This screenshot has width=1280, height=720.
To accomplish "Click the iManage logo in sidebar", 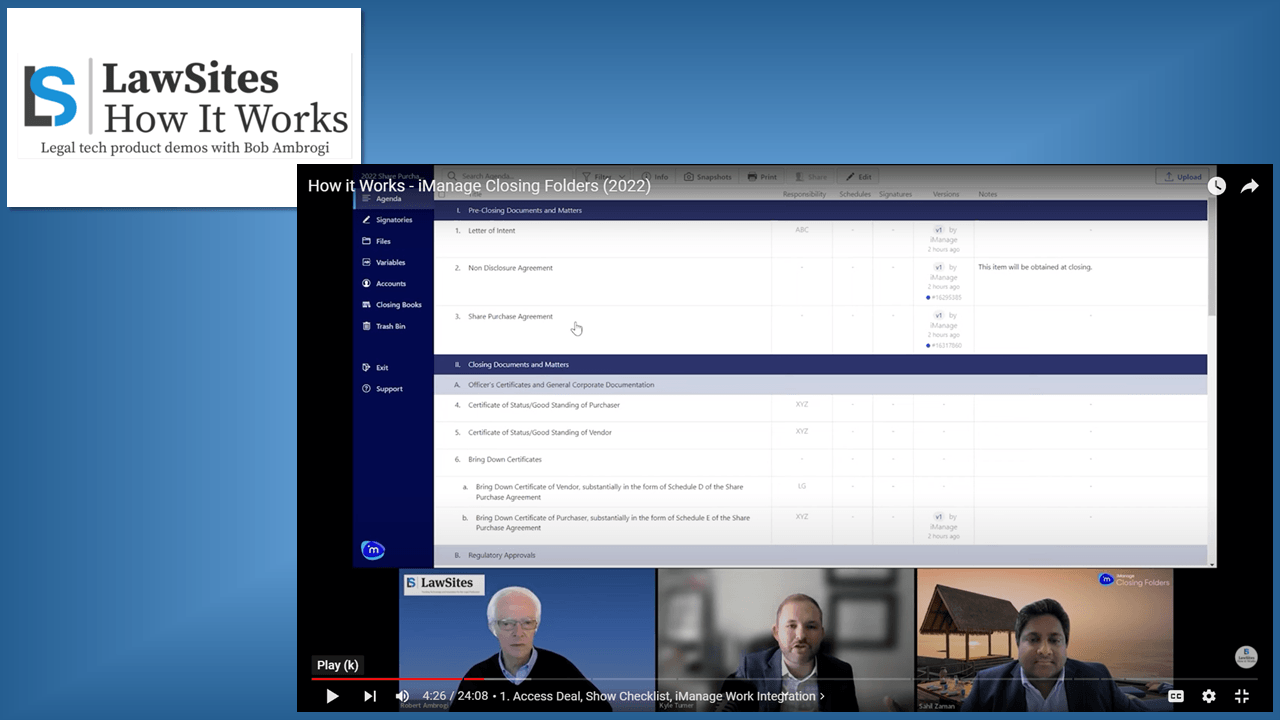I will pyautogui.click(x=373, y=550).
